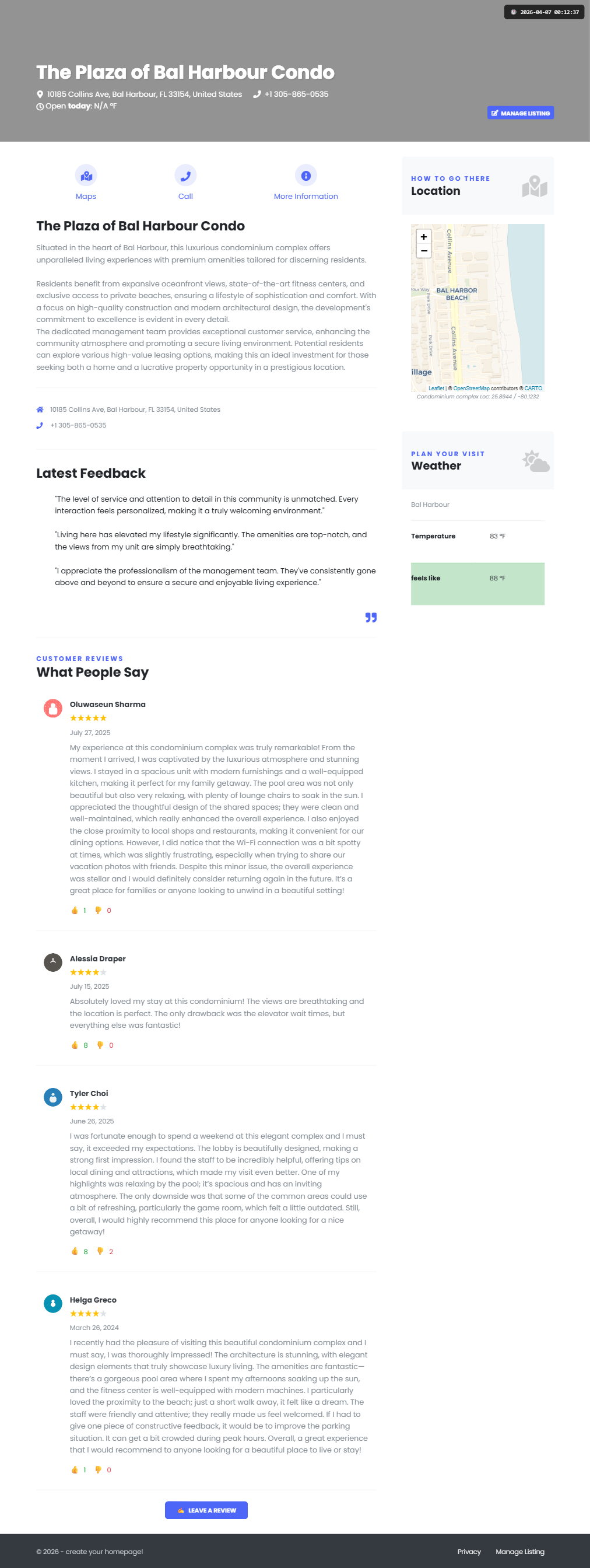Click the Call phone icon

click(185, 176)
